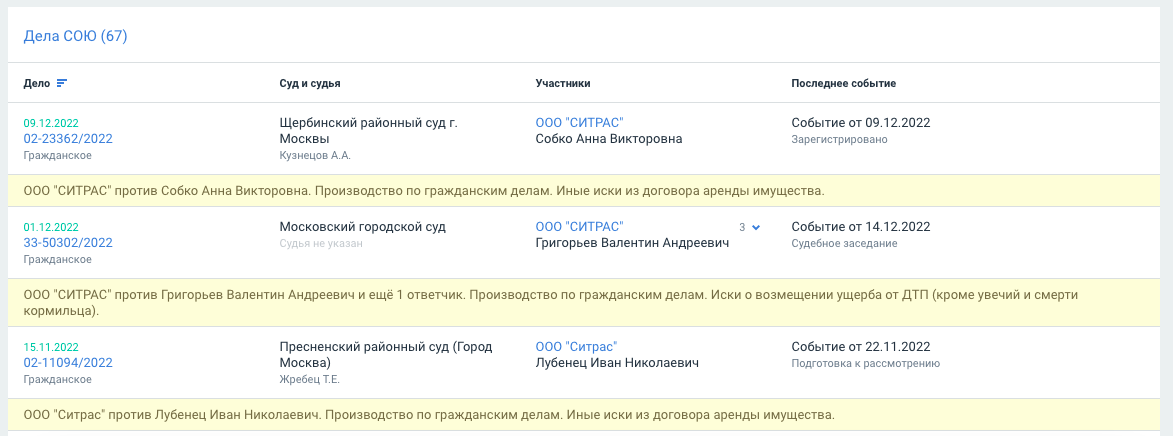Click the Суд и судья column header
This screenshot has width=1173, height=436.
tap(310, 83)
